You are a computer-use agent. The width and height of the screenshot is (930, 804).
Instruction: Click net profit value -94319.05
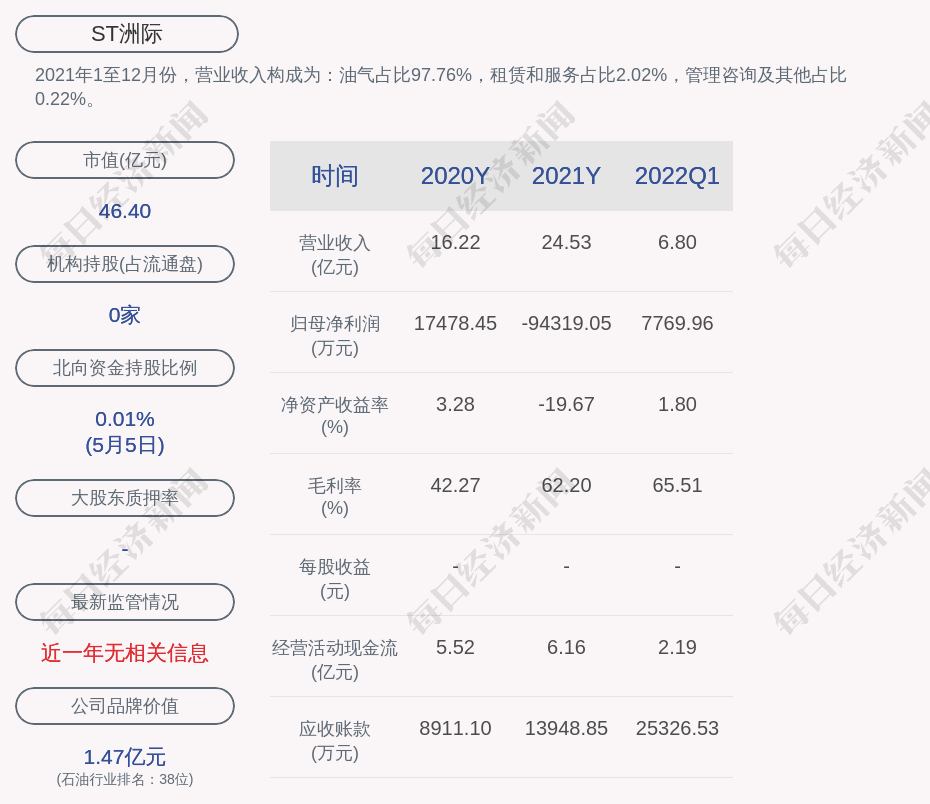tap(566, 323)
